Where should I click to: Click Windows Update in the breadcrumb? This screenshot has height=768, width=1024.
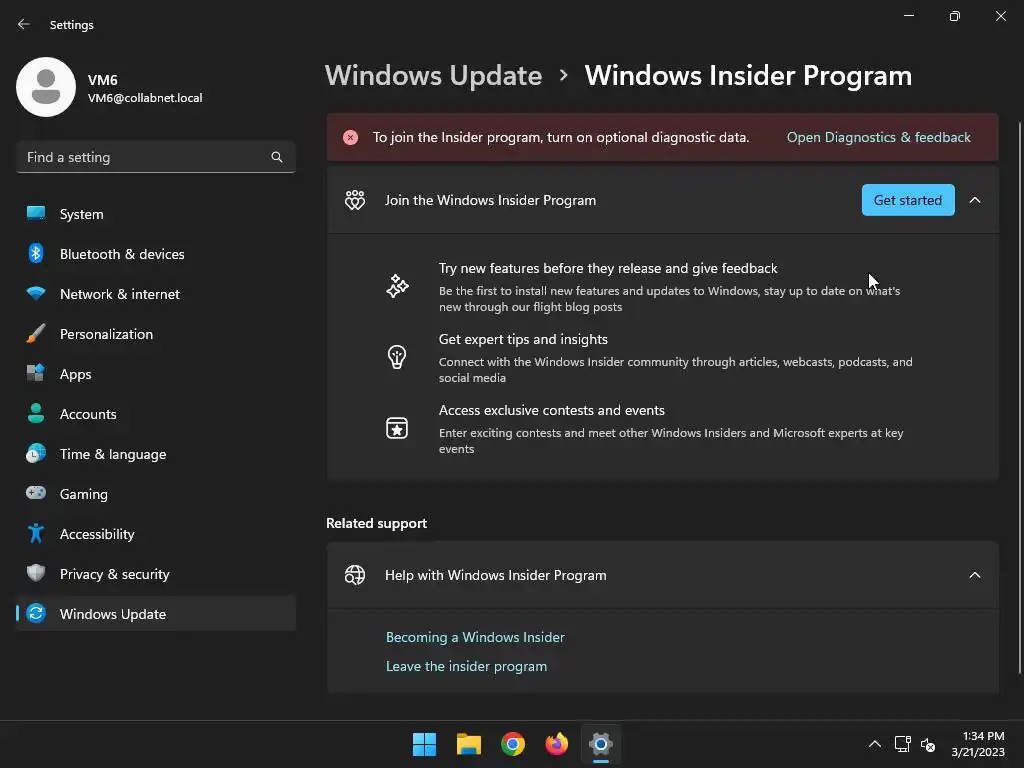click(x=434, y=76)
